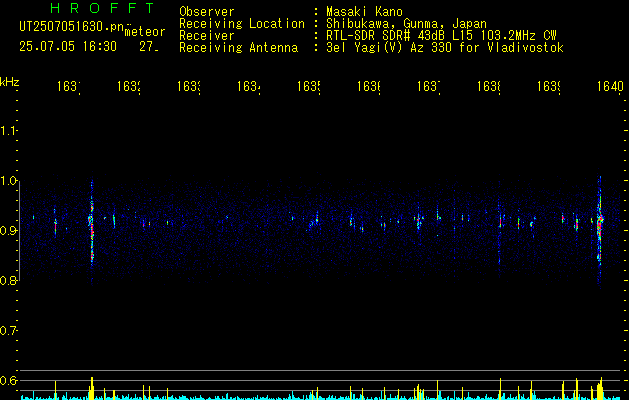Click the 1633 time axis label
The image size is (629, 400).
tap(189, 86)
